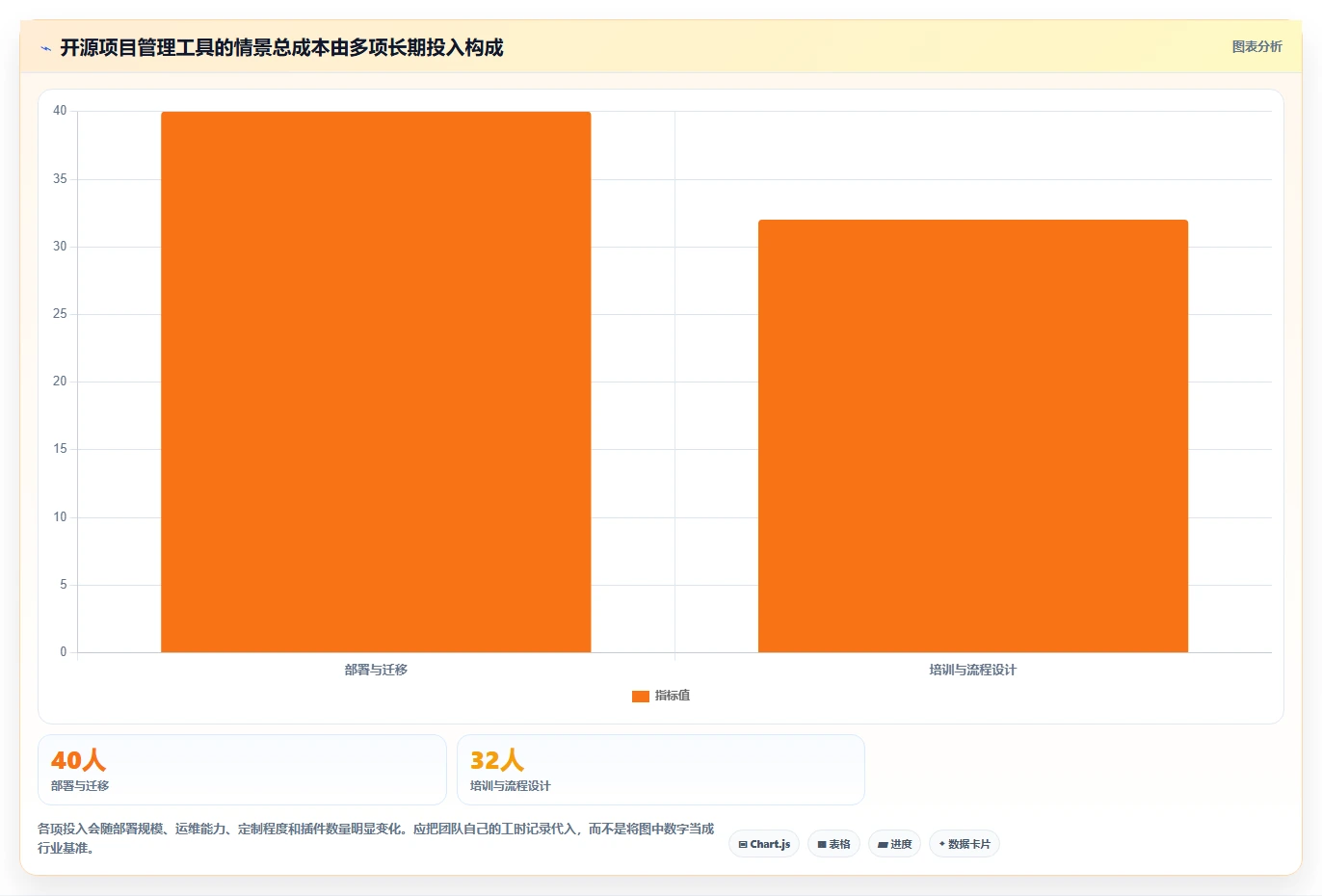Click the title 开源项目管理工具的情景总成本由多项长期投入构成
Image resolution: width=1322 pixels, height=896 pixels.
(281, 47)
